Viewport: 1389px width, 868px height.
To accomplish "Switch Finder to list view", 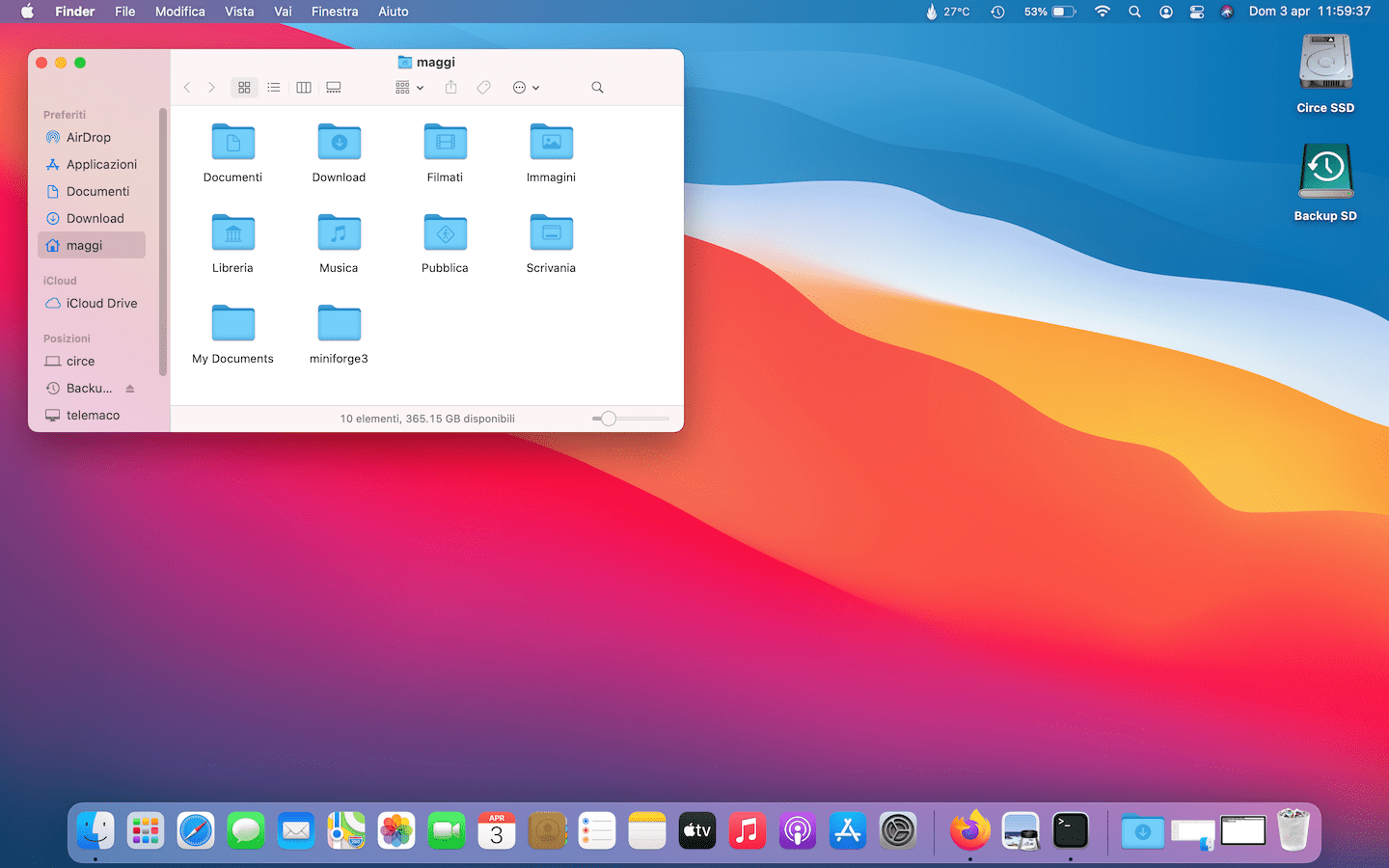I will [274, 88].
